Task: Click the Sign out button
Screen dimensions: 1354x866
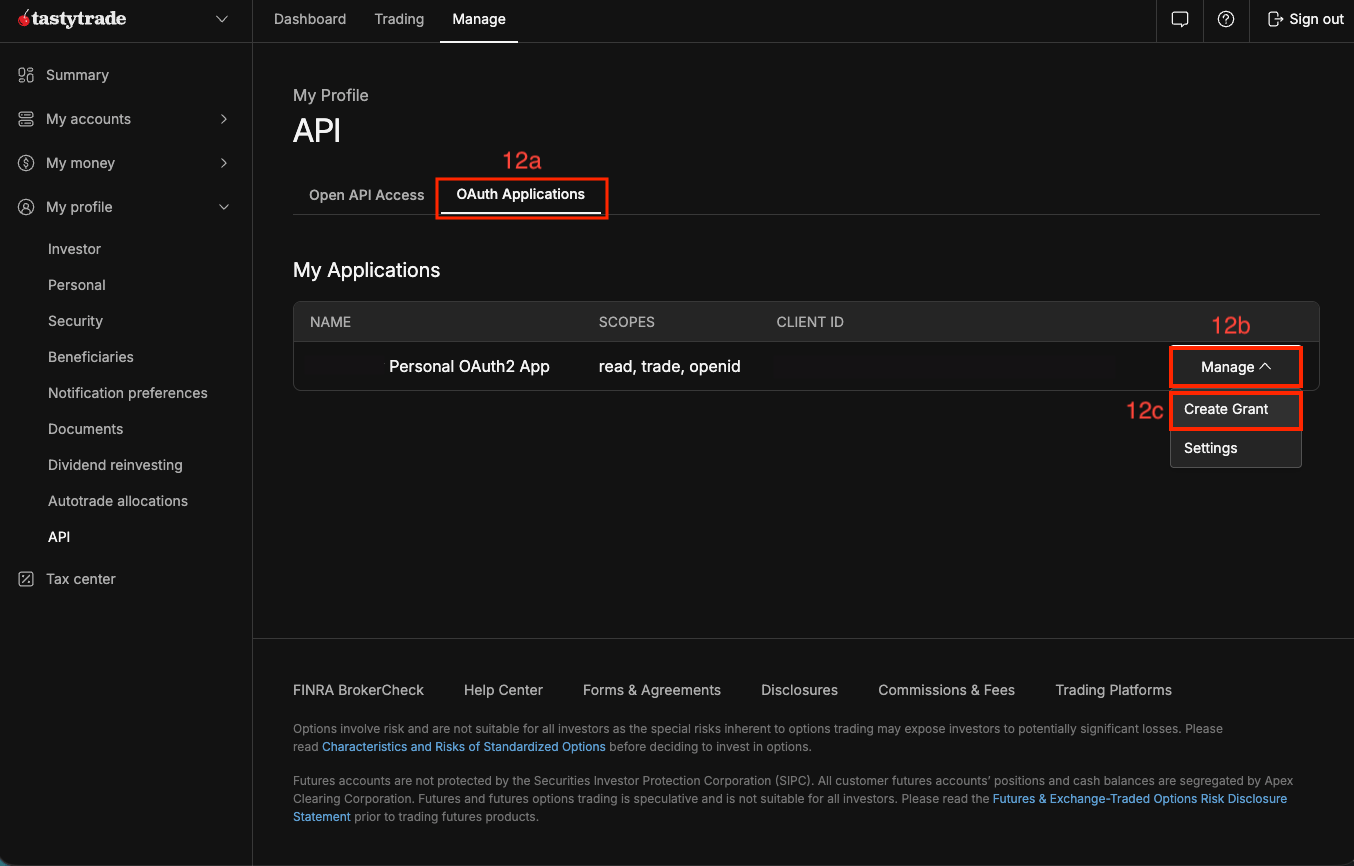Action: pyautogui.click(x=1305, y=19)
